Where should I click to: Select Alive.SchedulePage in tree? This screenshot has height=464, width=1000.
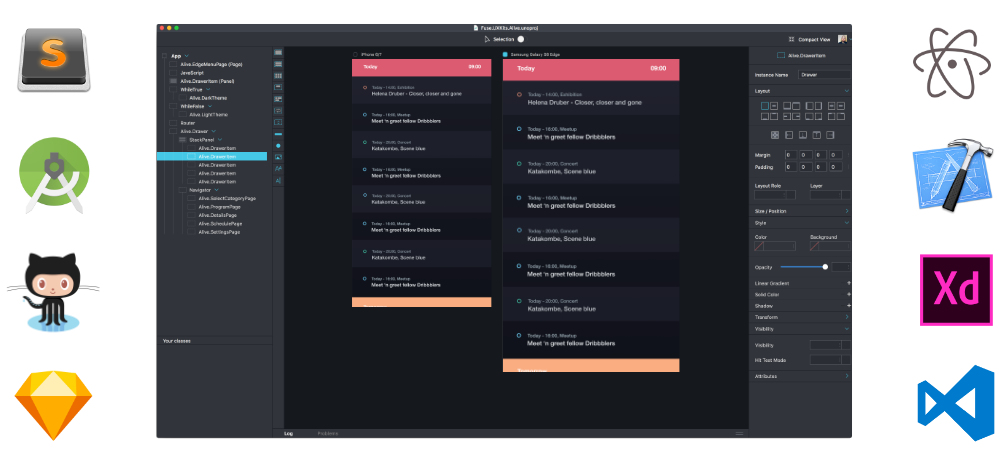pyautogui.click(x=220, y=224)
